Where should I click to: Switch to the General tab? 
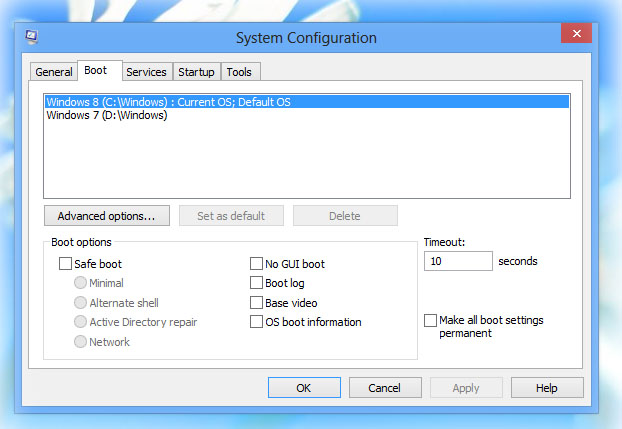(54, 72)
